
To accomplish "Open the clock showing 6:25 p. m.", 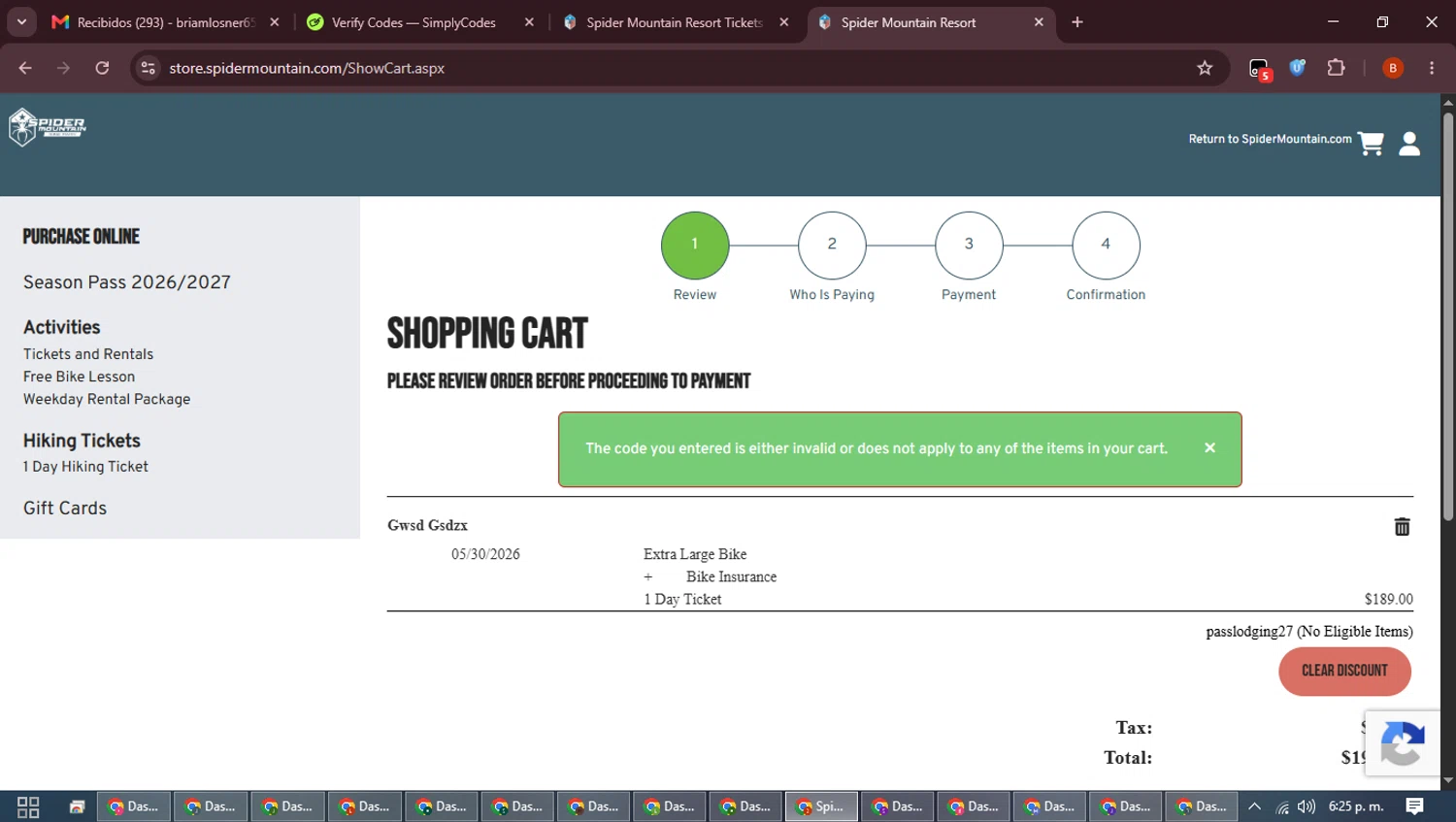I will pos(1356,806).
